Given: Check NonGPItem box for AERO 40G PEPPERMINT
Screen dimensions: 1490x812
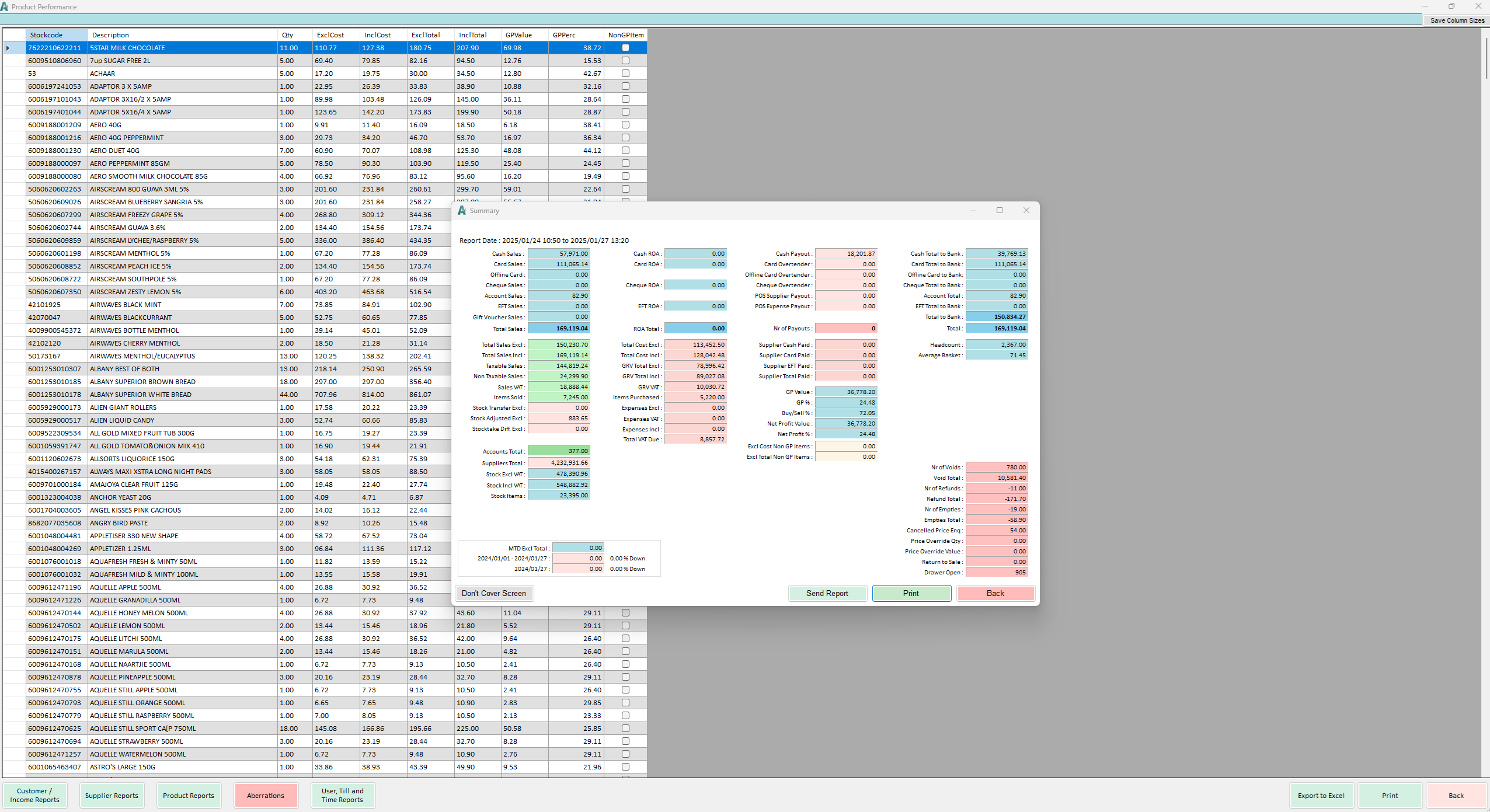Looking at the screenshot, I should [x=625, y=138].
